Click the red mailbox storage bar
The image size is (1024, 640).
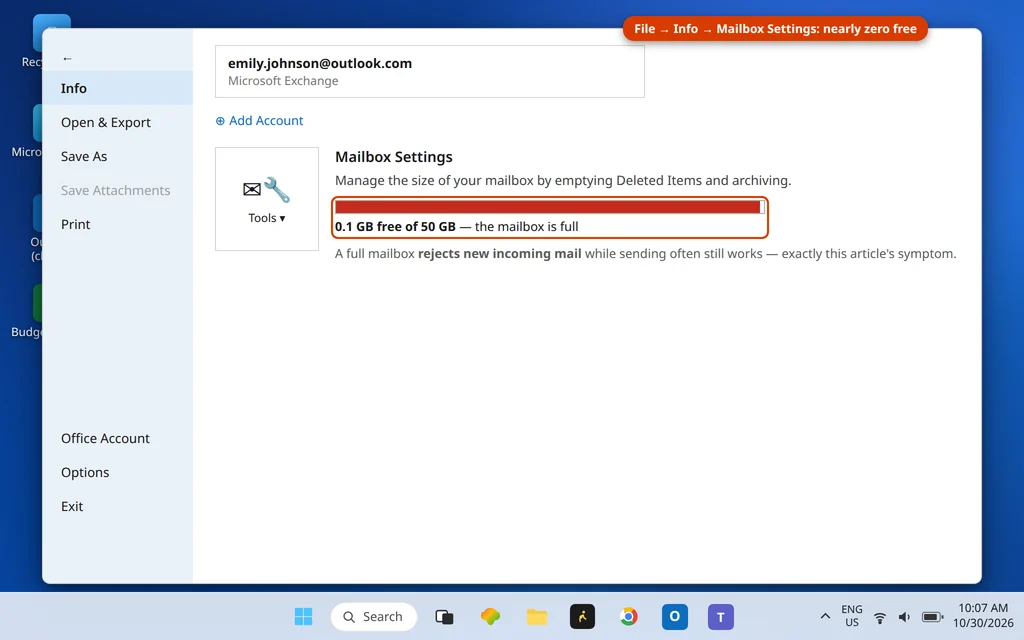click(549, 207)
